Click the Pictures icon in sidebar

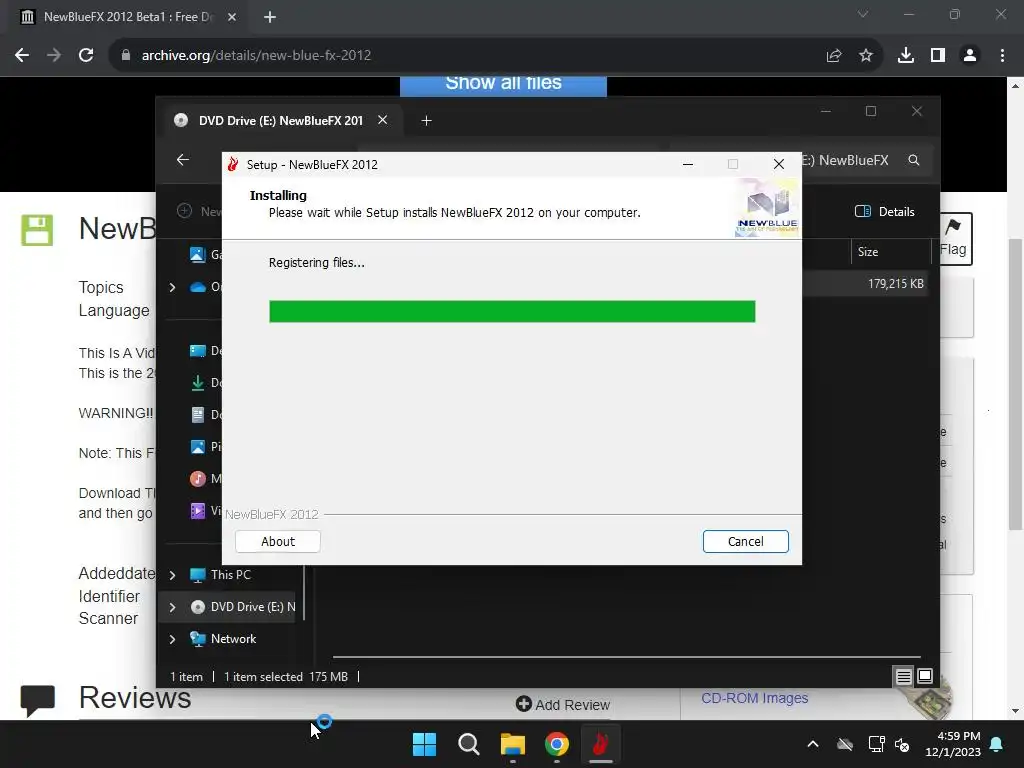click(198, 447)
